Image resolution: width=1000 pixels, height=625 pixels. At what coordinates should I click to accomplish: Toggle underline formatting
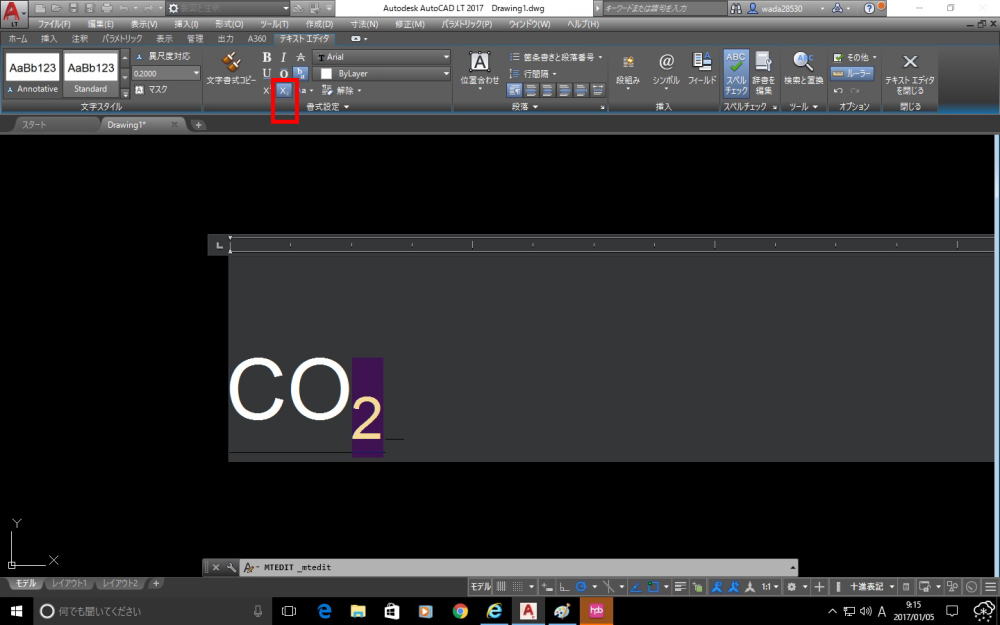coord(267,73)
